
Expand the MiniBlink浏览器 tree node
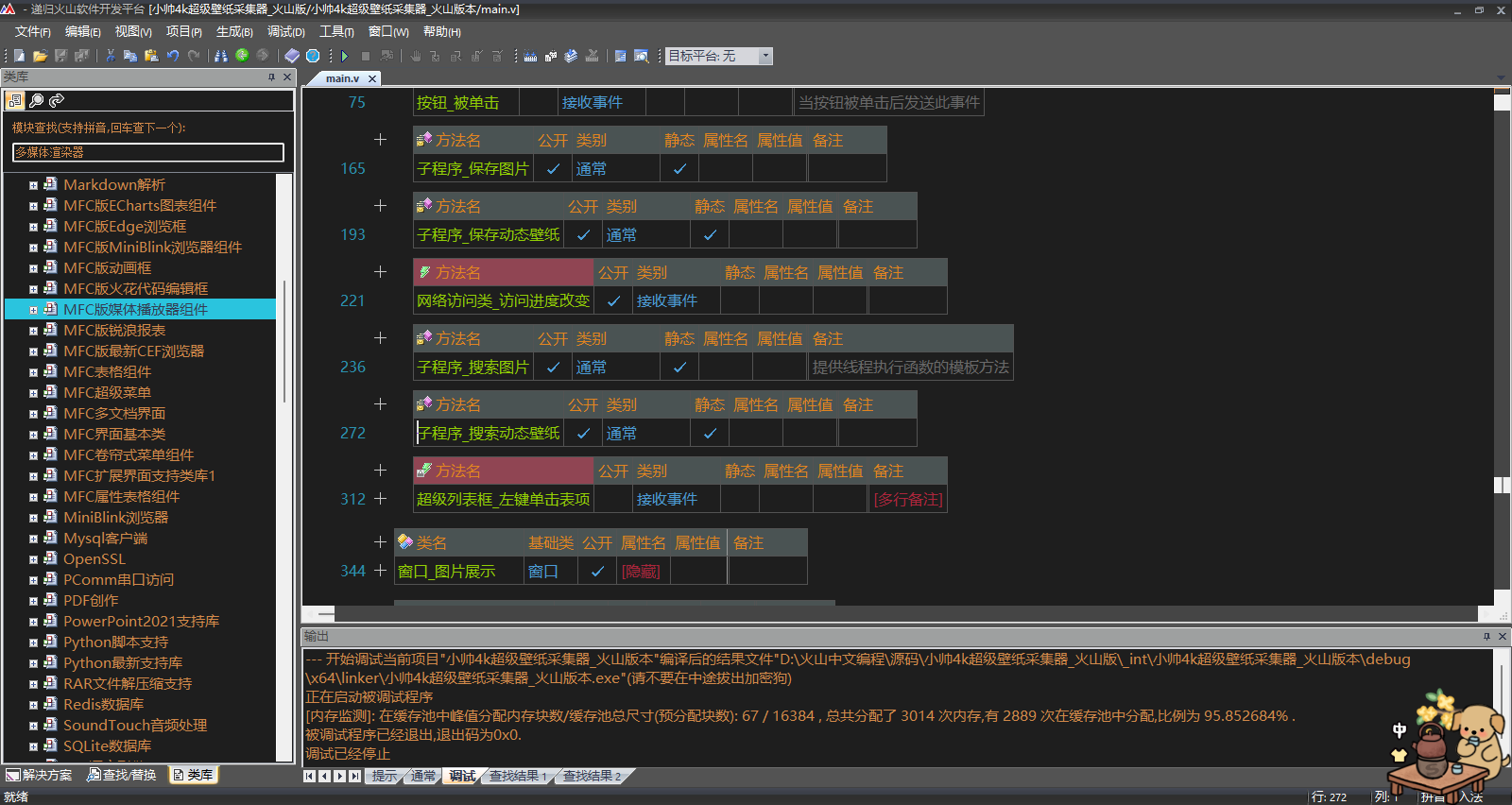pos(33,518)
